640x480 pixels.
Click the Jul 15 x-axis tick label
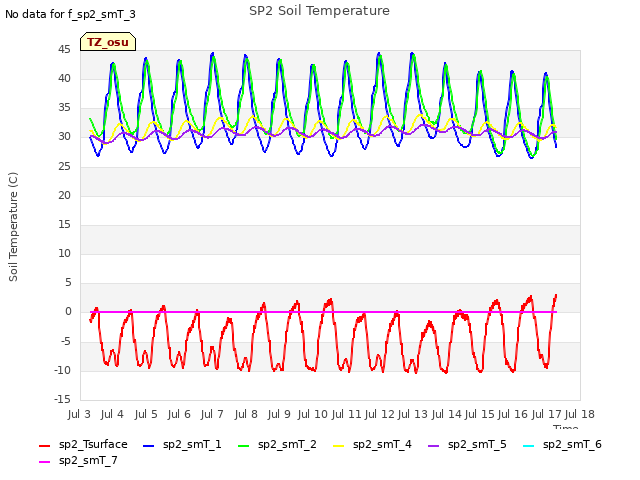click(x=479, y=414)
